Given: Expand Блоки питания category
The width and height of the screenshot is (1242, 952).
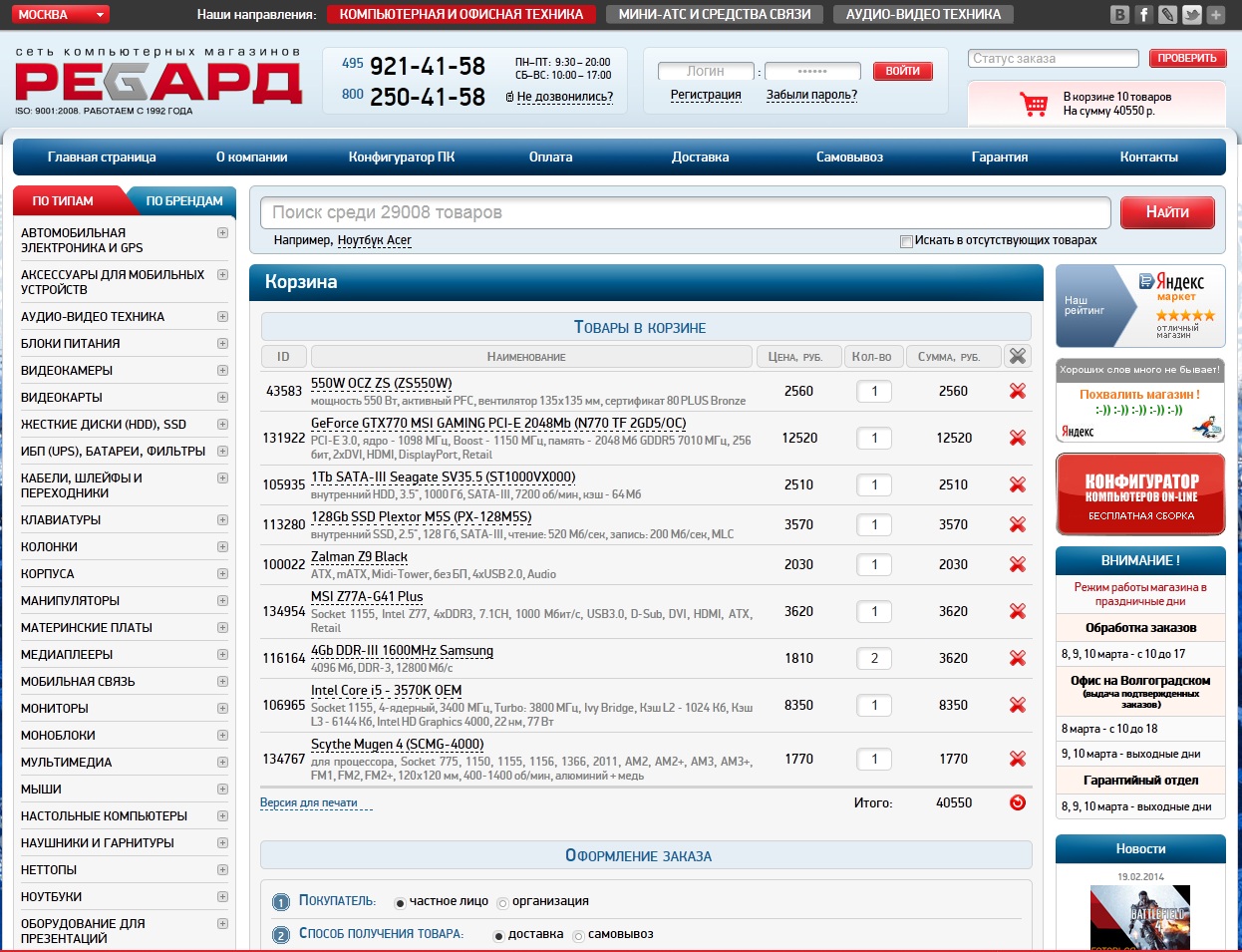Looking at the screenshot, I should coord(222,343).
